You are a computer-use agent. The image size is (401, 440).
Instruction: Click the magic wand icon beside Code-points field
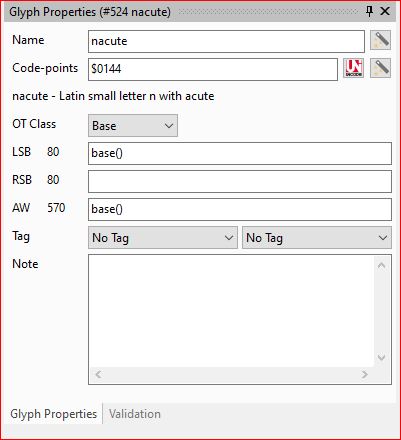point(380,68)
